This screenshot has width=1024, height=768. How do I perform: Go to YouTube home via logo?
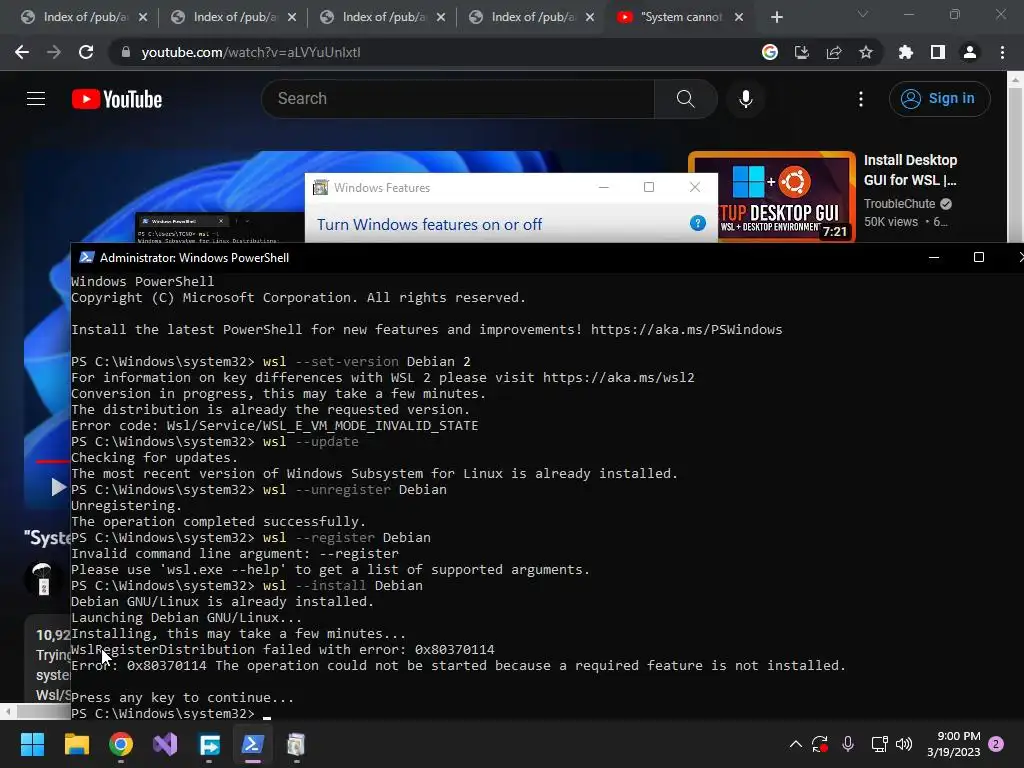117,99
